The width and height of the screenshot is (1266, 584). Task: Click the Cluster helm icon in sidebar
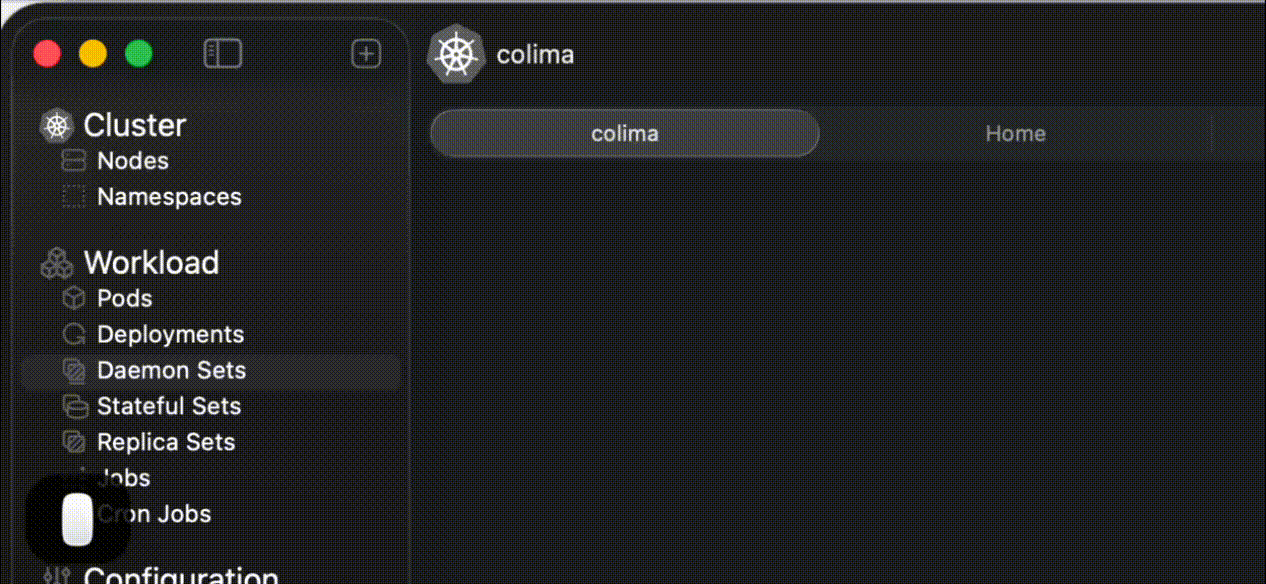pyautogui.click(x=57, y=126)
